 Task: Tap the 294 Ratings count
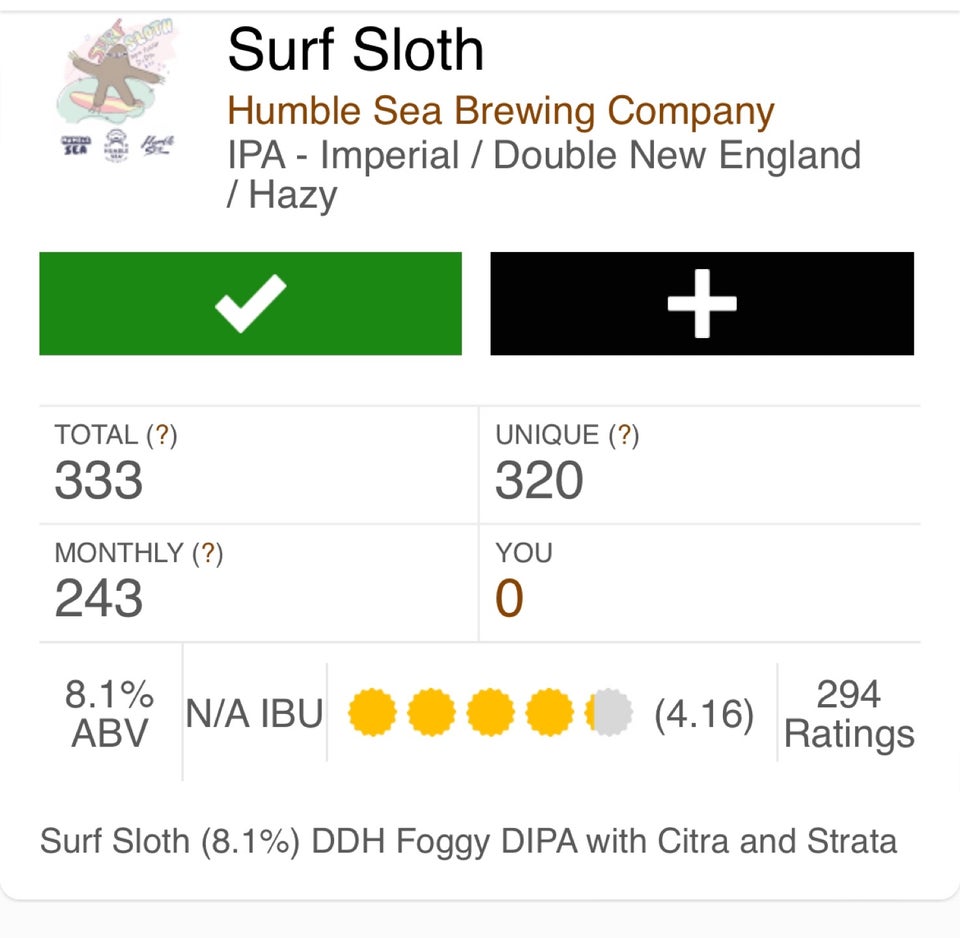[x=848, y=713]
